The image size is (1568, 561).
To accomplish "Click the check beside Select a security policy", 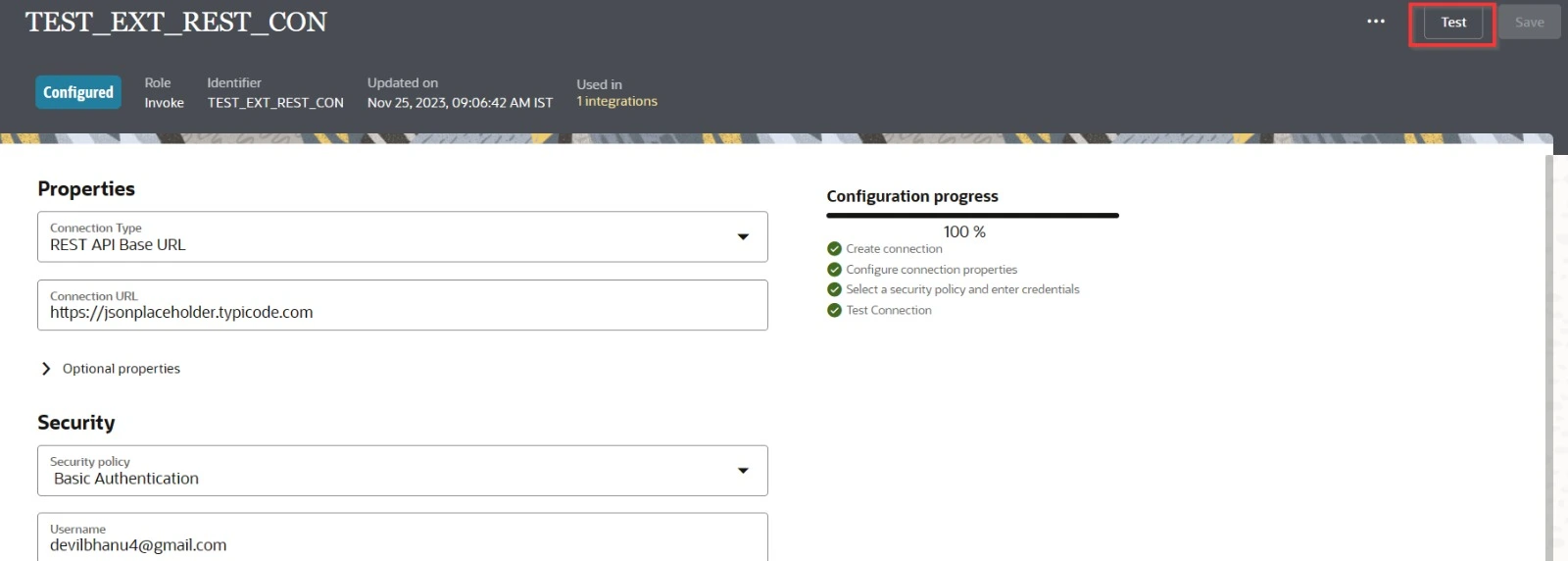I will [834, 289].
